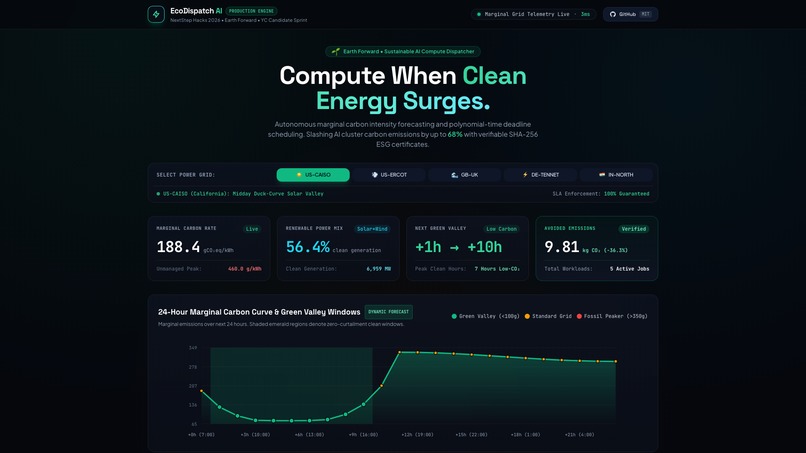Click the Solar+Wind badge on Renewable Power Mix card

coord(372,229)
